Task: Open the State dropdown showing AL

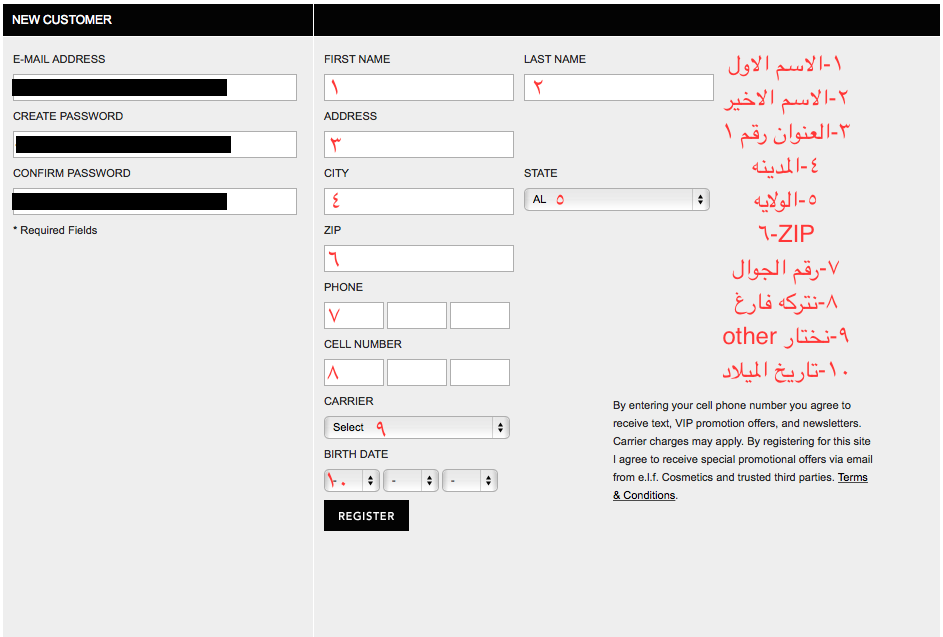Action: [x=617, y=200]
